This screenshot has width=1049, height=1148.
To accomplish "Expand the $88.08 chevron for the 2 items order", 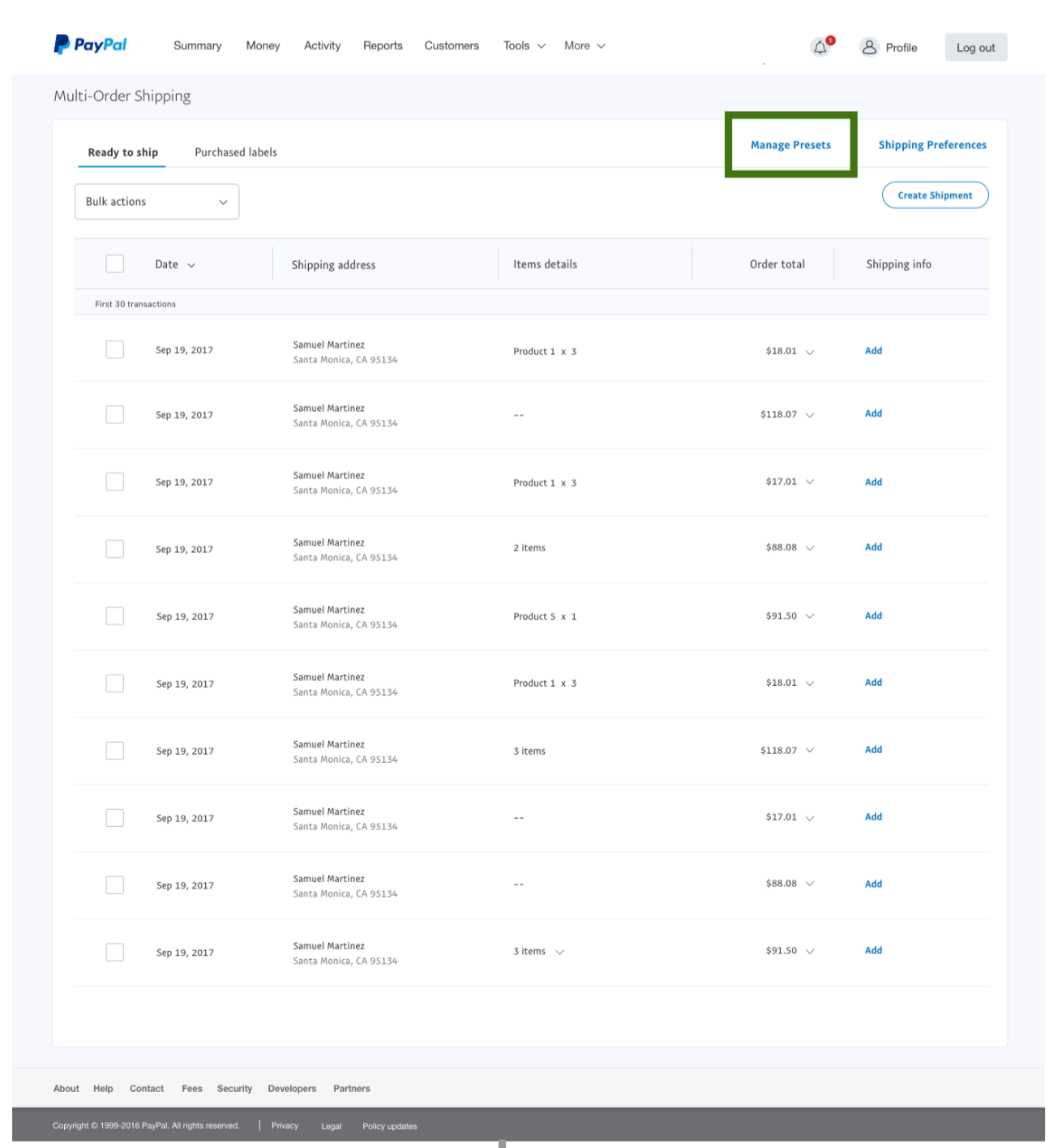I will tap(810, 548).
